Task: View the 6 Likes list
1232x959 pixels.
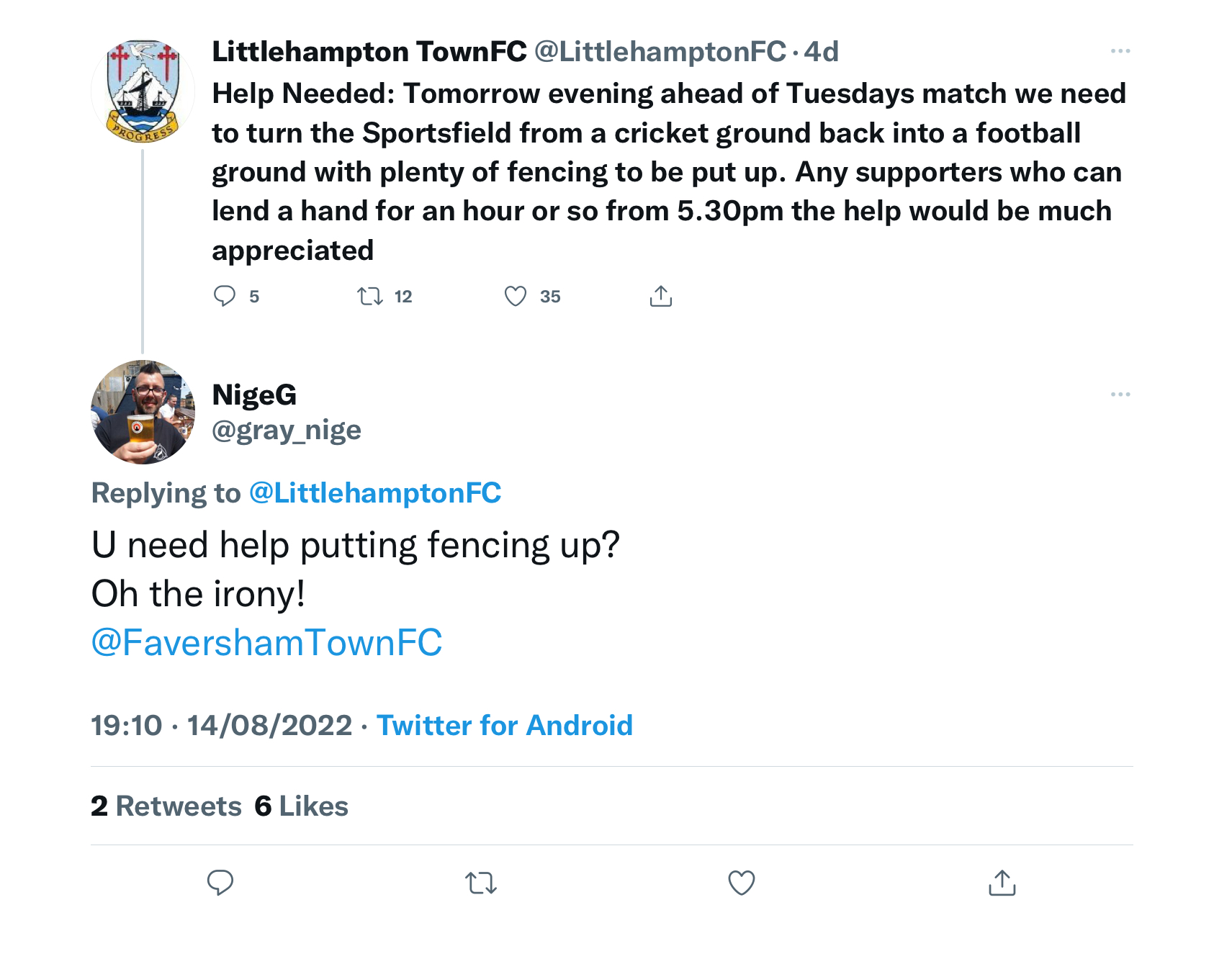Action: (302, 806)
